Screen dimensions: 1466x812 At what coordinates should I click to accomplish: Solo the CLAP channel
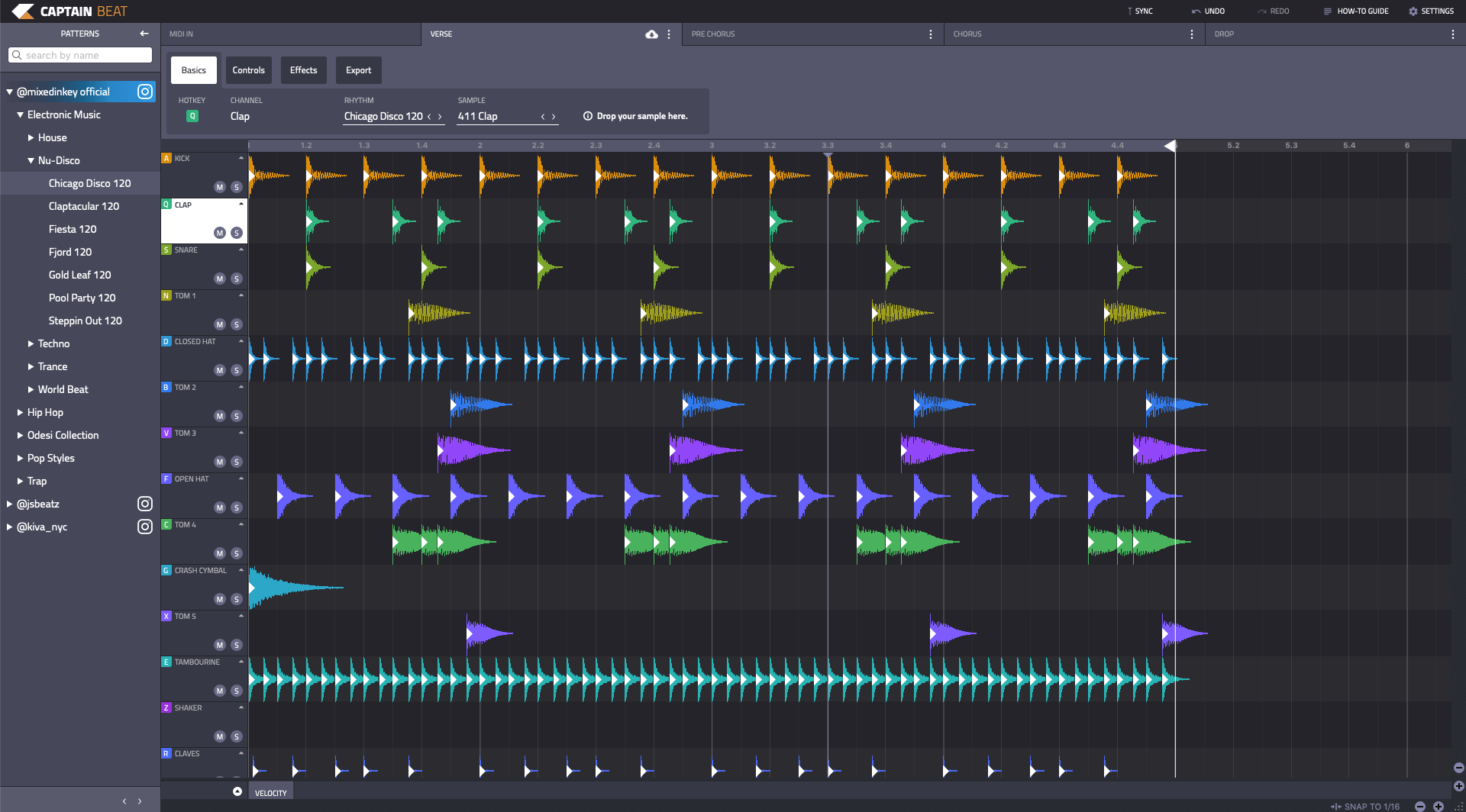point(235,233)
